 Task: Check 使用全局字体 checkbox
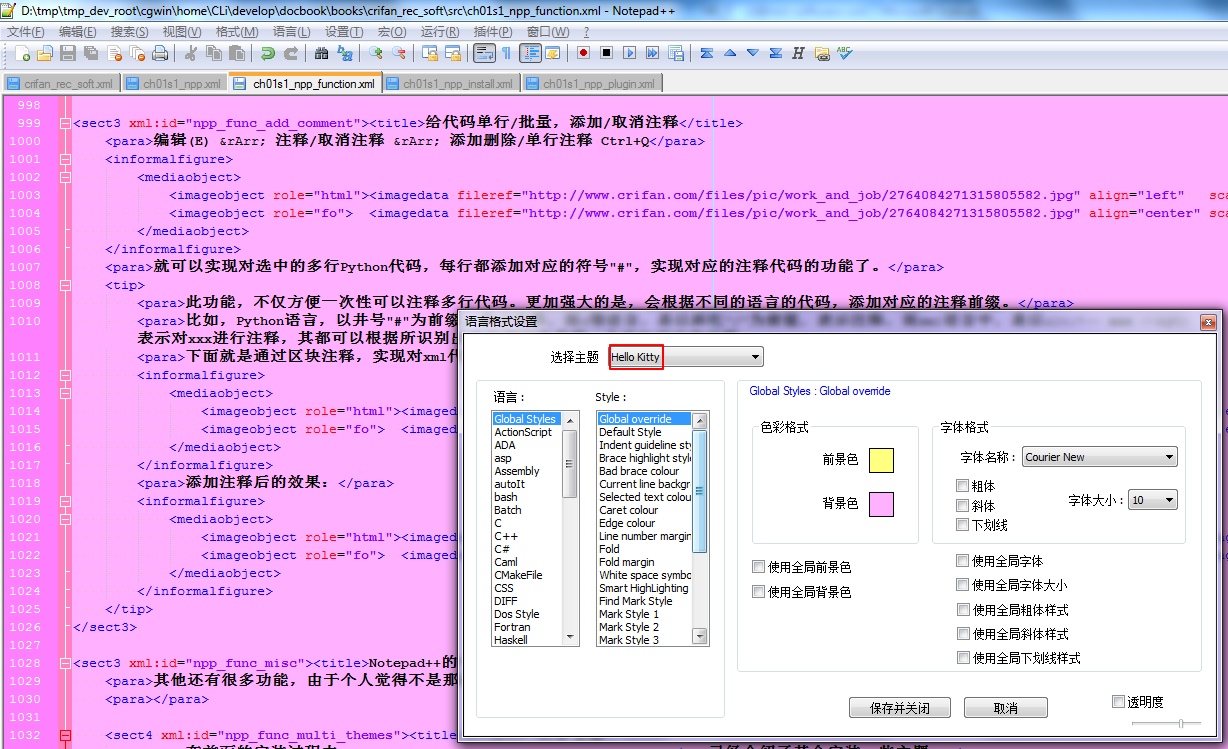tap(962, 561)
